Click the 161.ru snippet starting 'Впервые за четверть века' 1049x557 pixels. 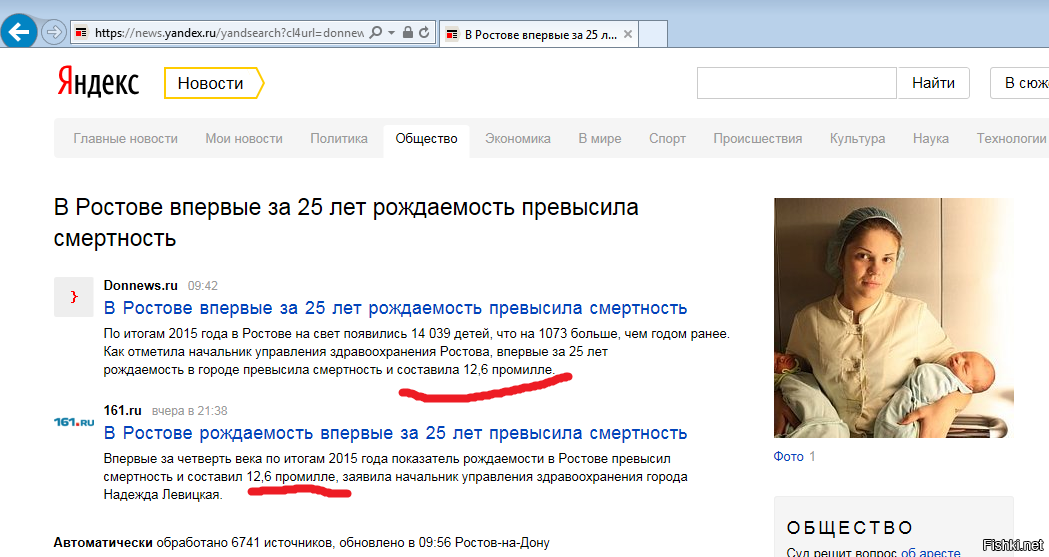[395, 477]
